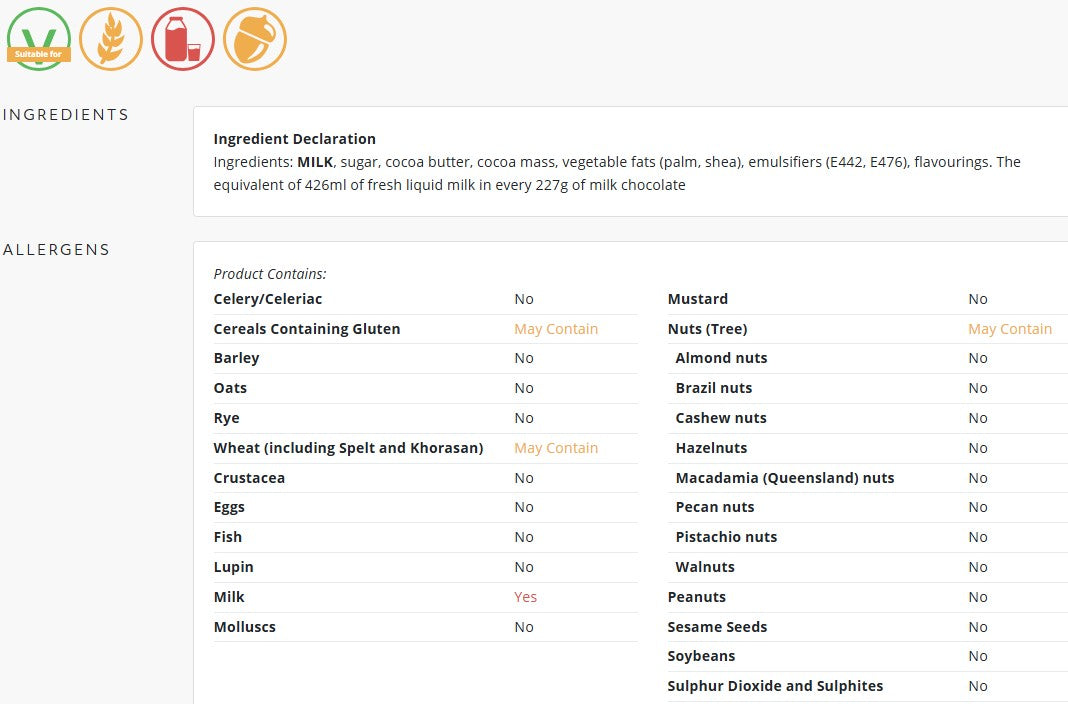
Task: Click May Contain beside Nuts (Tree)
Action: (x=1009, y=329)
